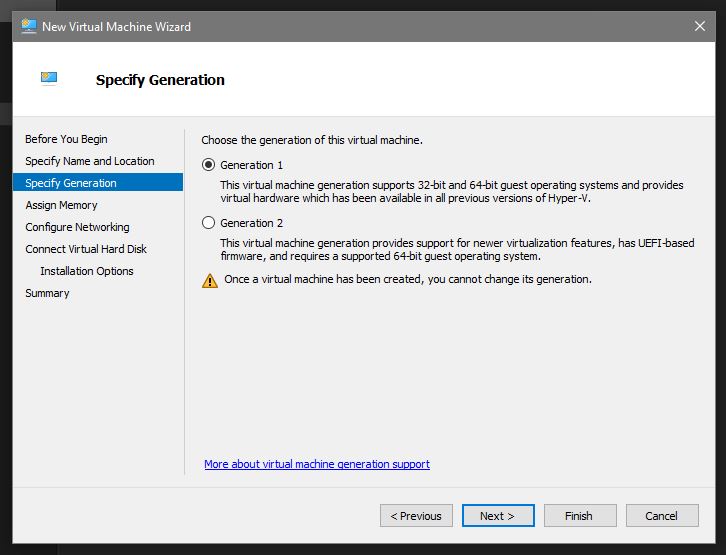The image size is (726, 555).
Task: Select the Generation 1 radio button
Action: [209, 165]
